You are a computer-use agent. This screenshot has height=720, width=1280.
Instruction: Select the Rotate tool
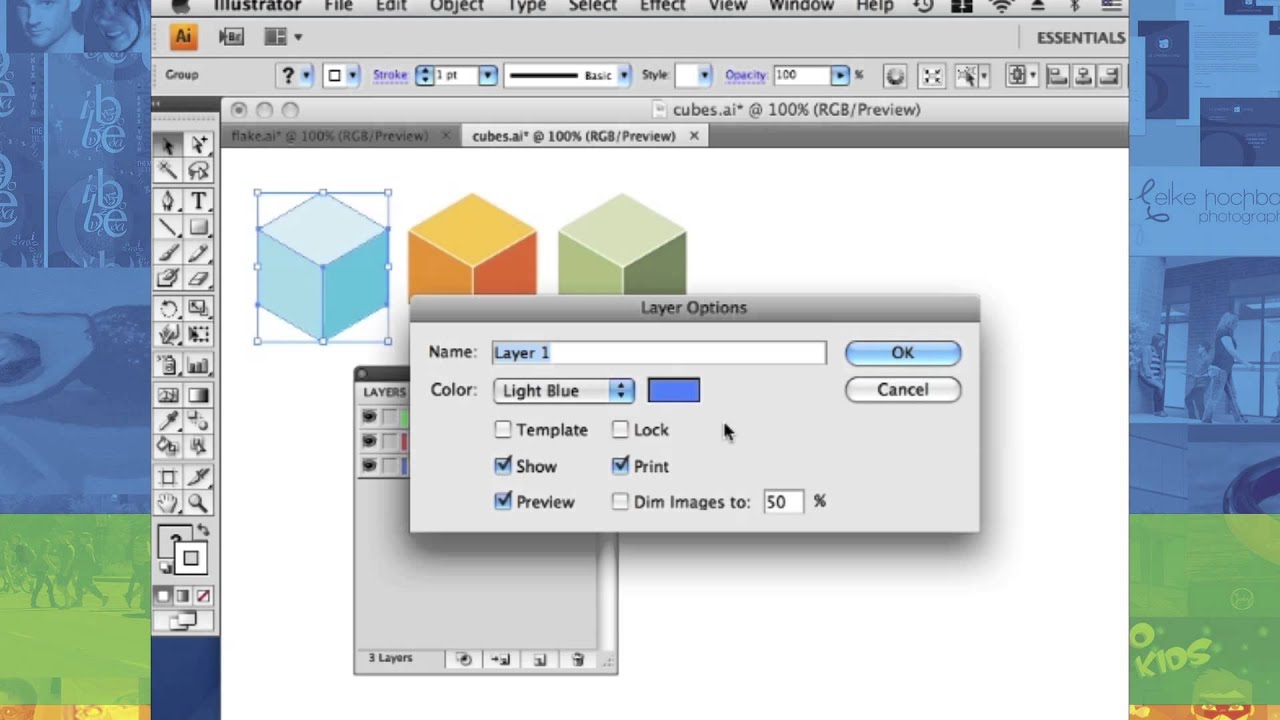tap(168, 309)
